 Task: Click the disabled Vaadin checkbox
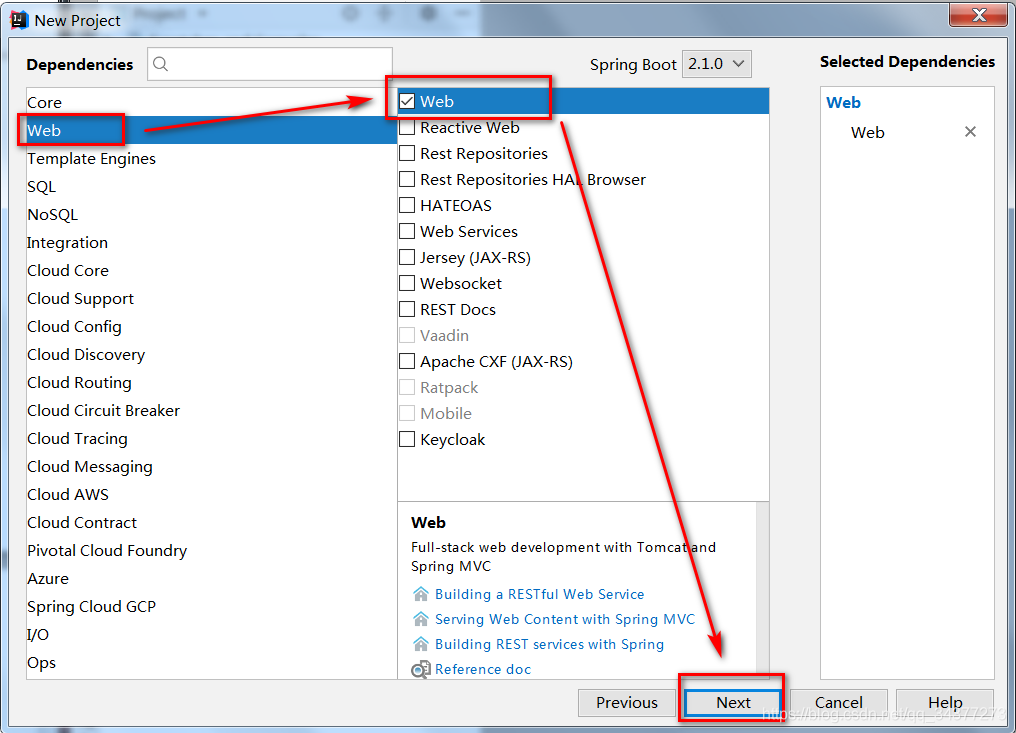tap(407, 335)
